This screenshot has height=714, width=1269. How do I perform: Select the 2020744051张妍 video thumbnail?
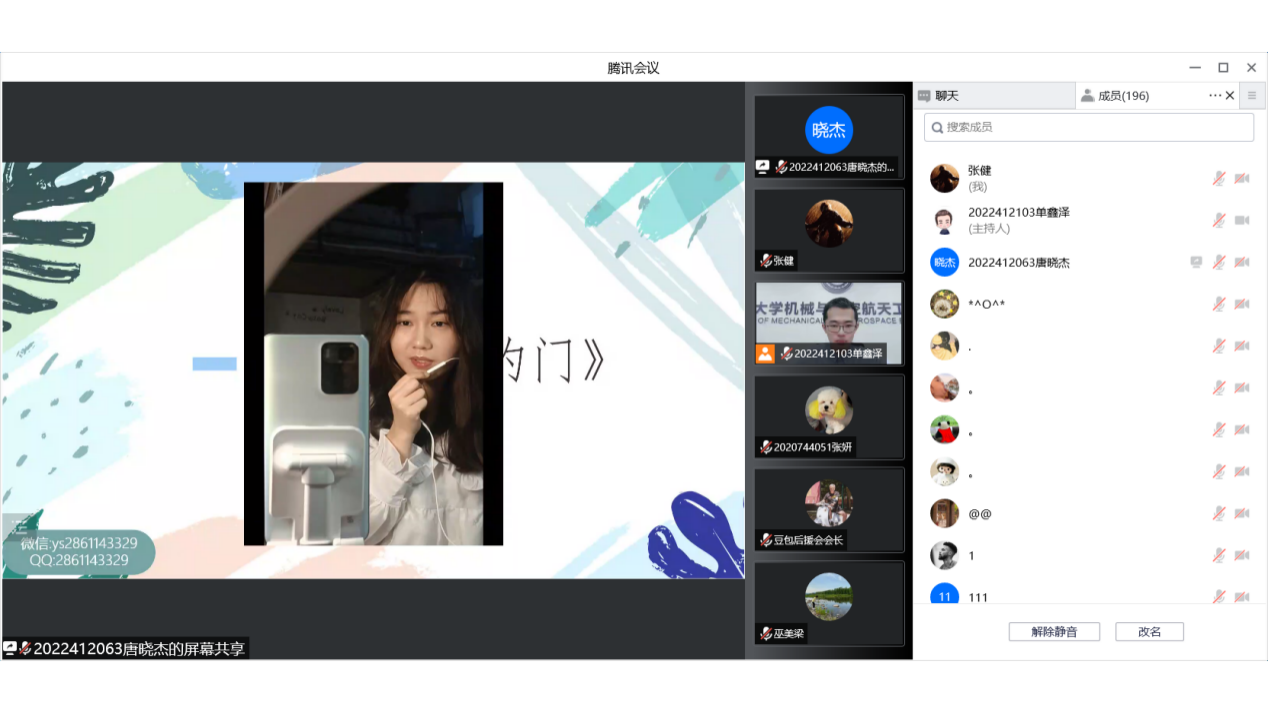click(829, 417)
